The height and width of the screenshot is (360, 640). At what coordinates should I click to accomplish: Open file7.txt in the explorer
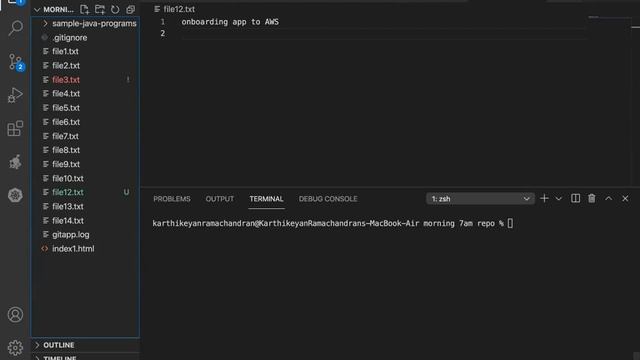85,136
